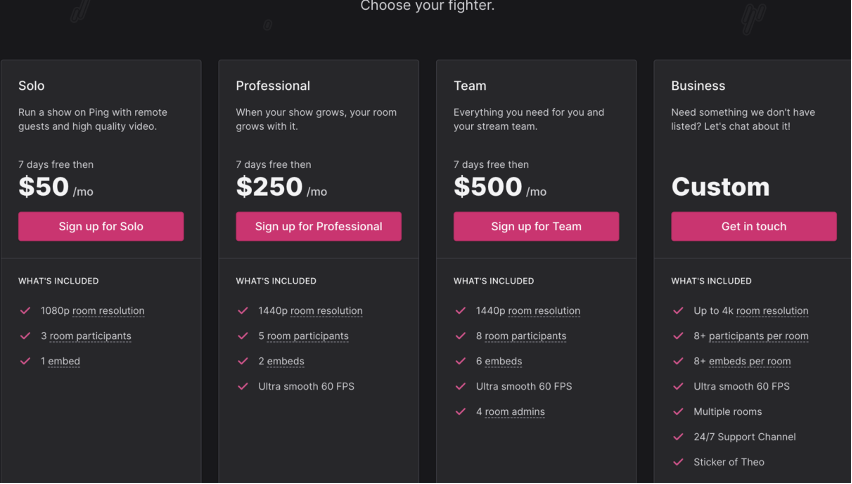Screen dimensions: 852x484
Task: Choose the Sign up for Team button
Action: [x=536, y=226]
